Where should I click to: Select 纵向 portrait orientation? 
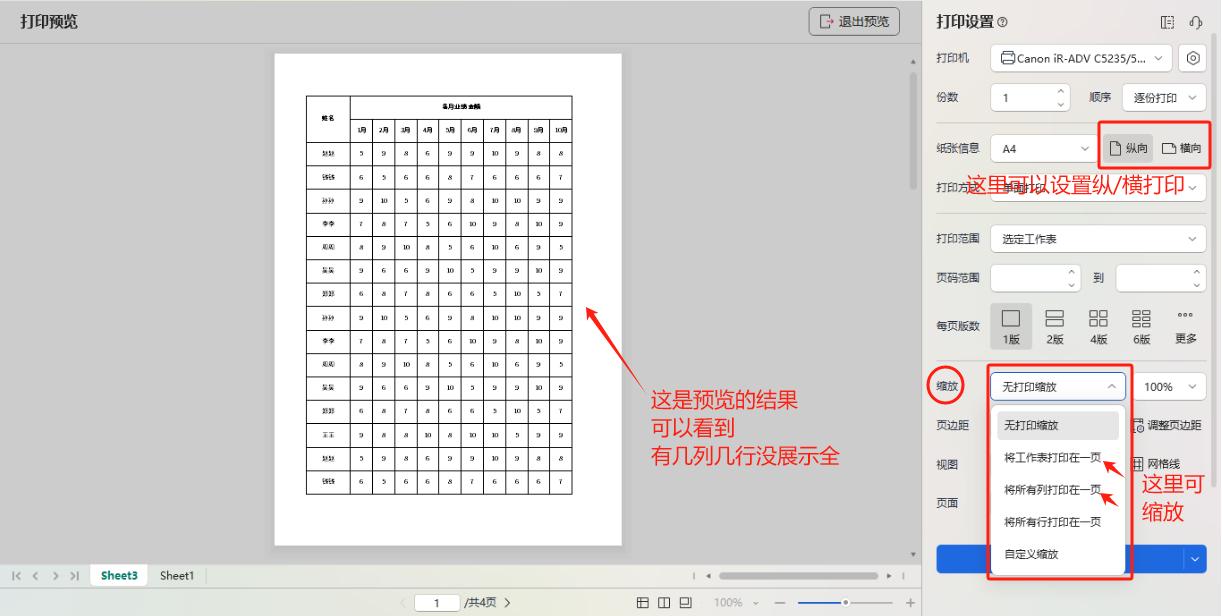[x=1129, y=148]
